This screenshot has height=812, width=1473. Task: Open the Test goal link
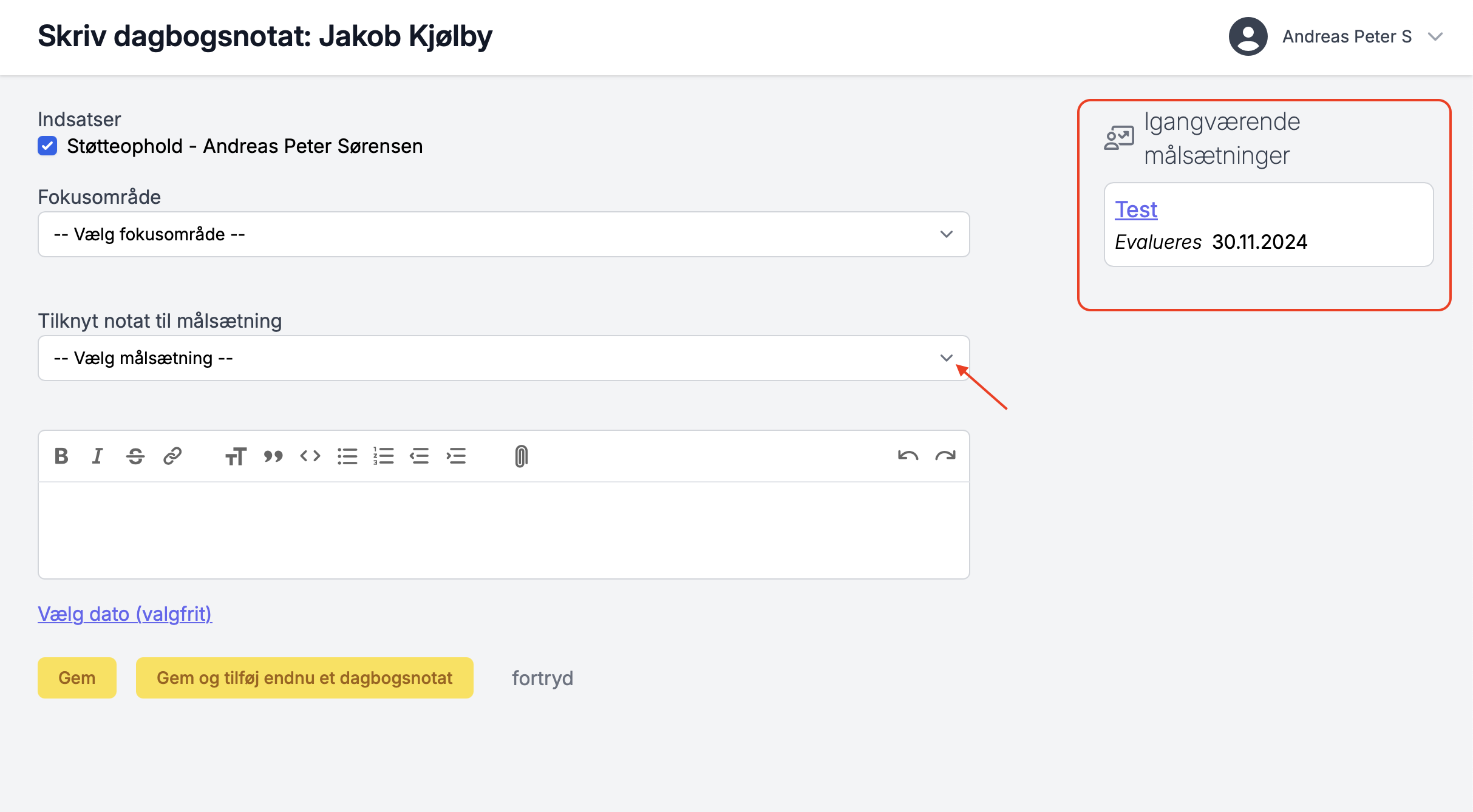pos(1136,209)
